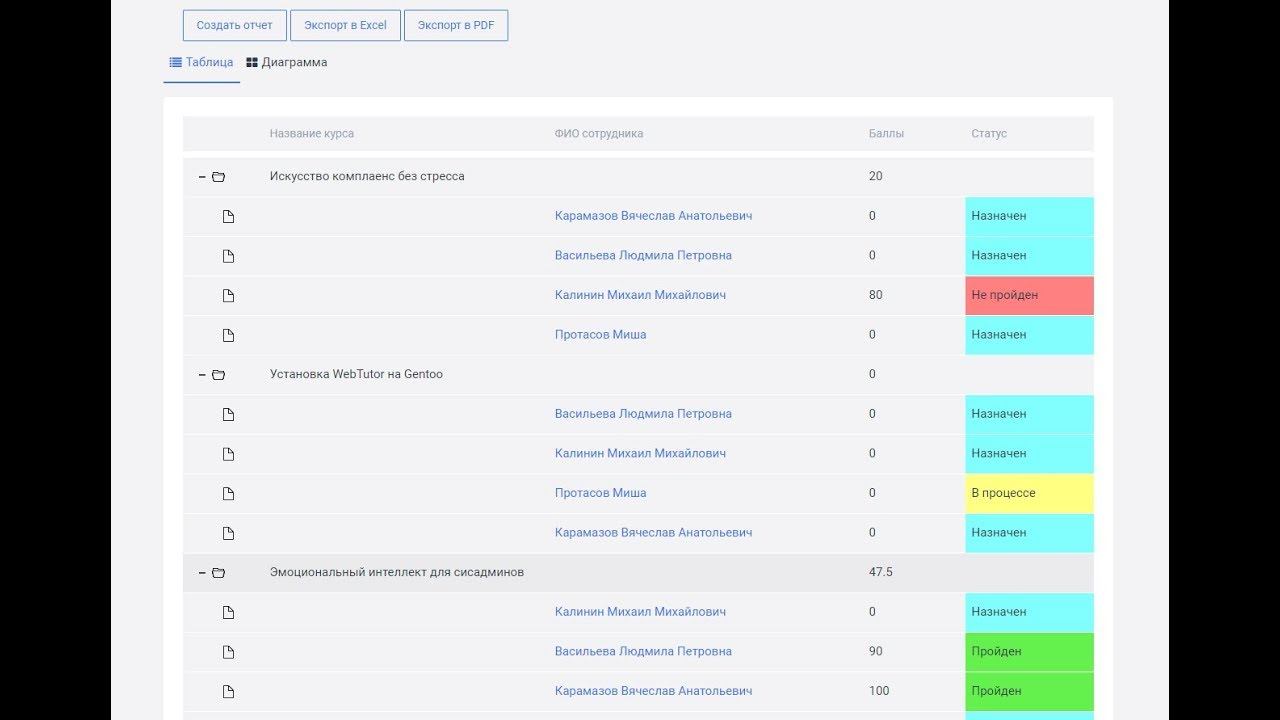The width and height of the screenshot is (1280, 720).
Task: Click folder icon beside «Установка WebTutor на Gentoo»
Action: [219, 375]
